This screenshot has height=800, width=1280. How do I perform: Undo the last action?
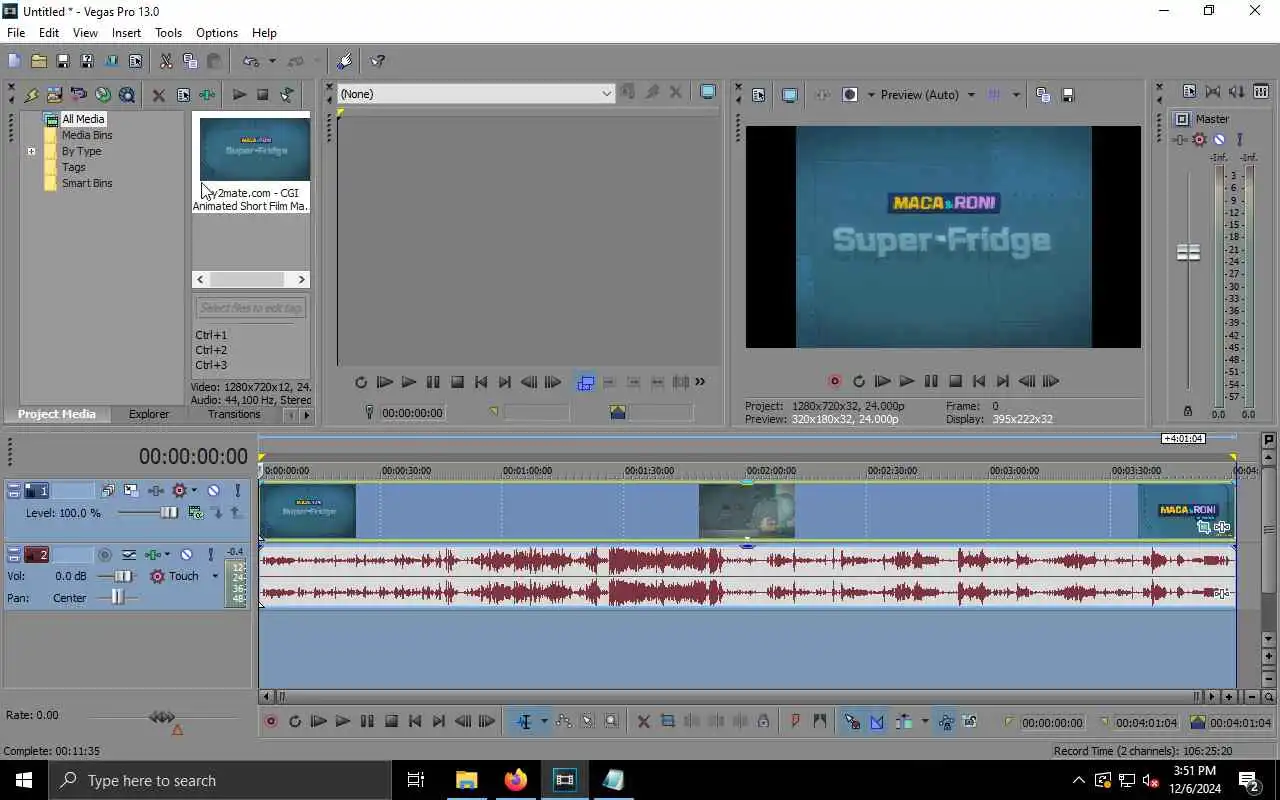point(251,61)
